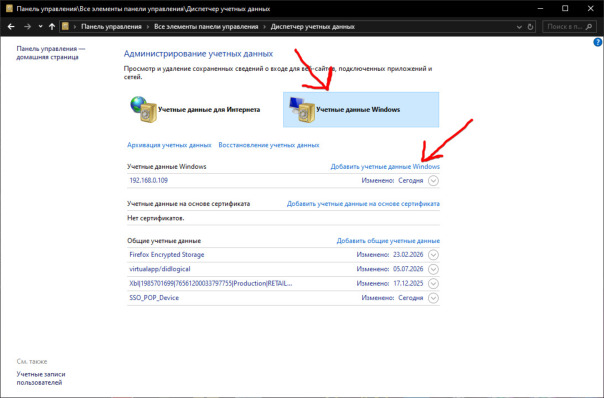Click the 'Изменено: 23.02.2026' date text
The width and height of the screenshot is (604, 398).
click(x=390, y=255)
